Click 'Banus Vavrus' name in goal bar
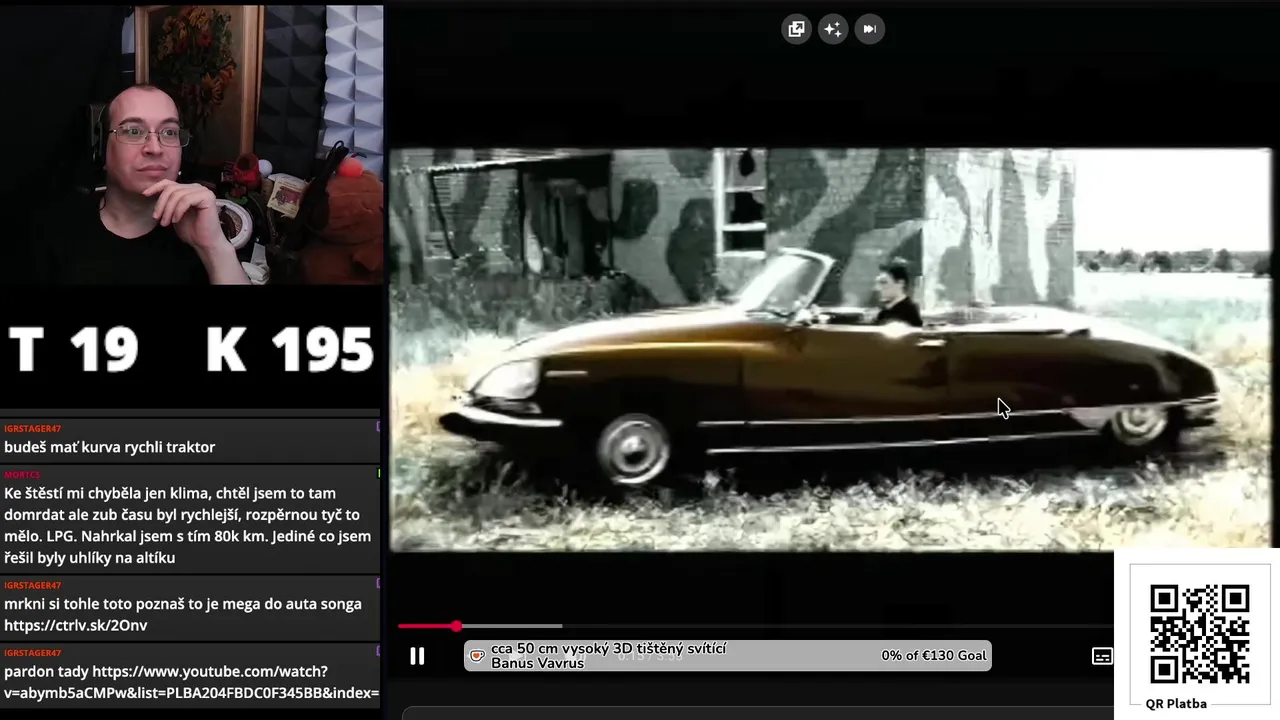The height and width of the screenshot is (720, 1280). [x=537, y=663]
